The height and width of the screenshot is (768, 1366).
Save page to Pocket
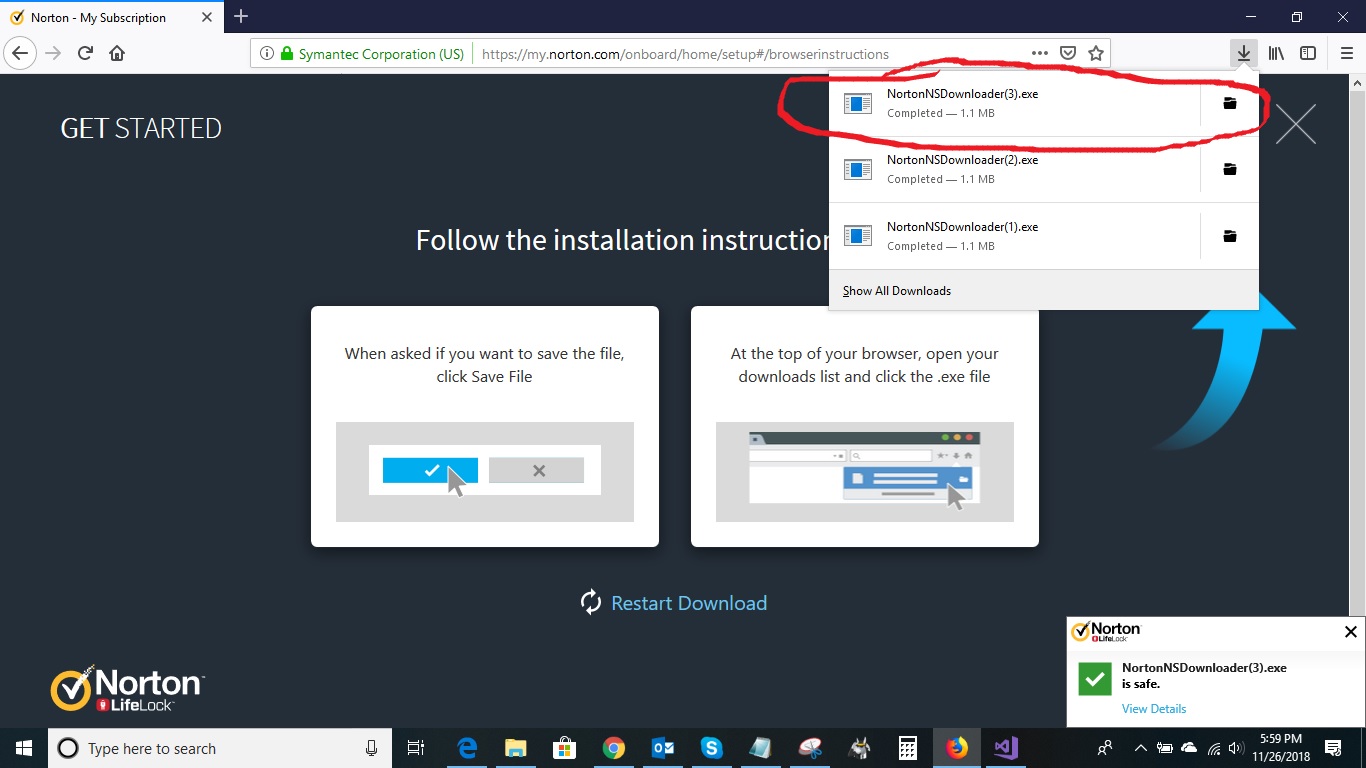point(1068,54)
